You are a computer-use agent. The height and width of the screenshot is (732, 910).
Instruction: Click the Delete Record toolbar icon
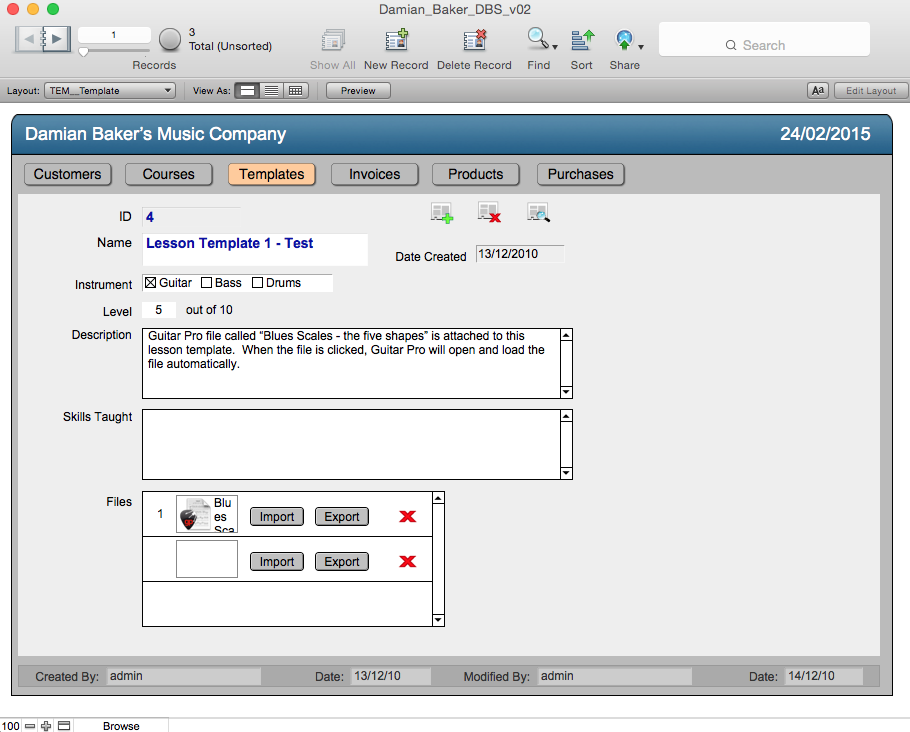pos(474,41)
